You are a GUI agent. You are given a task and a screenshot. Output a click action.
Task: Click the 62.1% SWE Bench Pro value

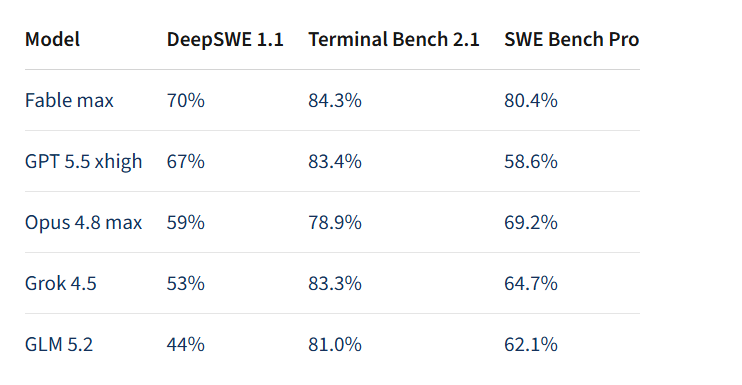[x=531, y=344]
